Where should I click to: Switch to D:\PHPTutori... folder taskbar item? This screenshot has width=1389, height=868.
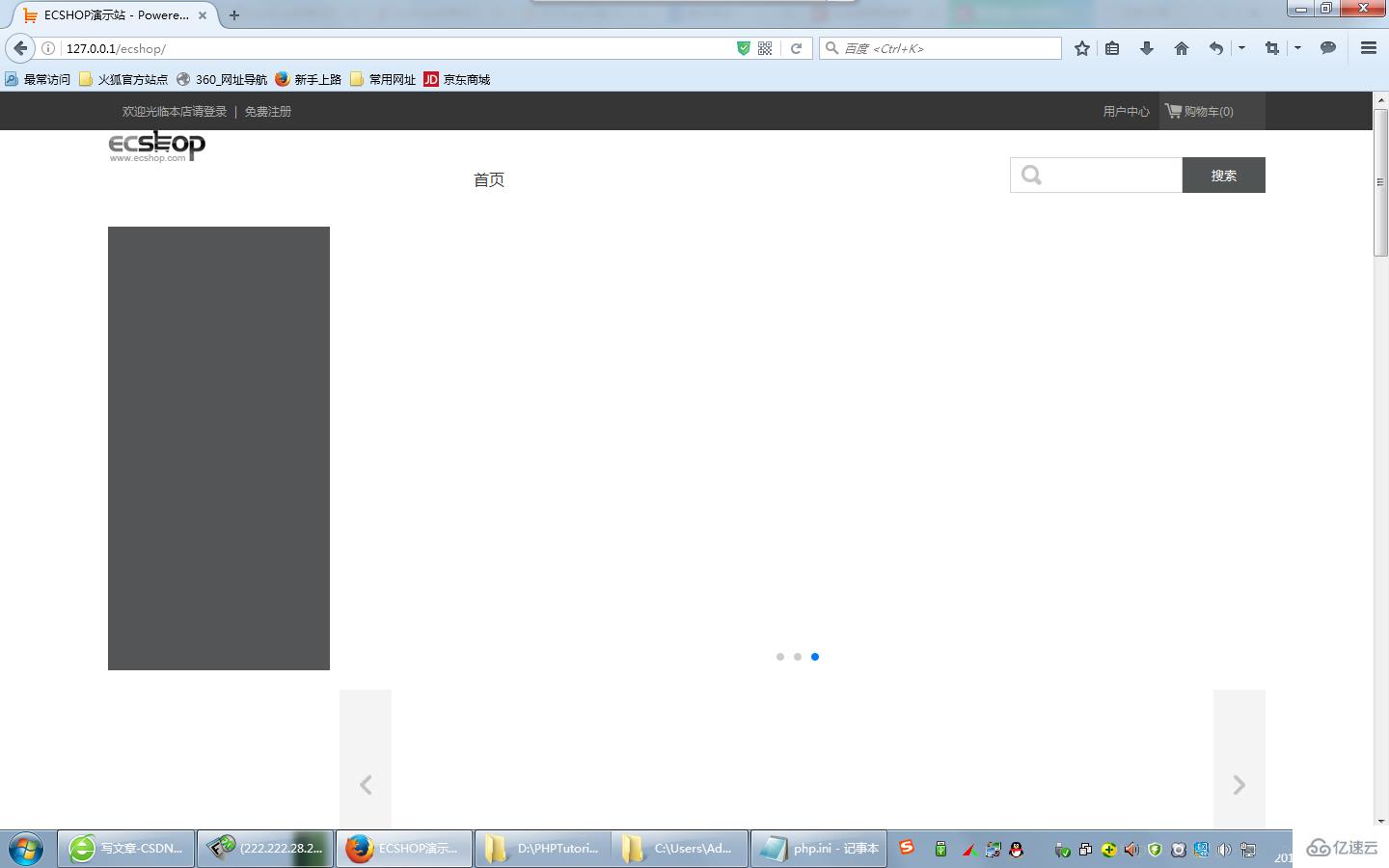(x=543, y=849)
